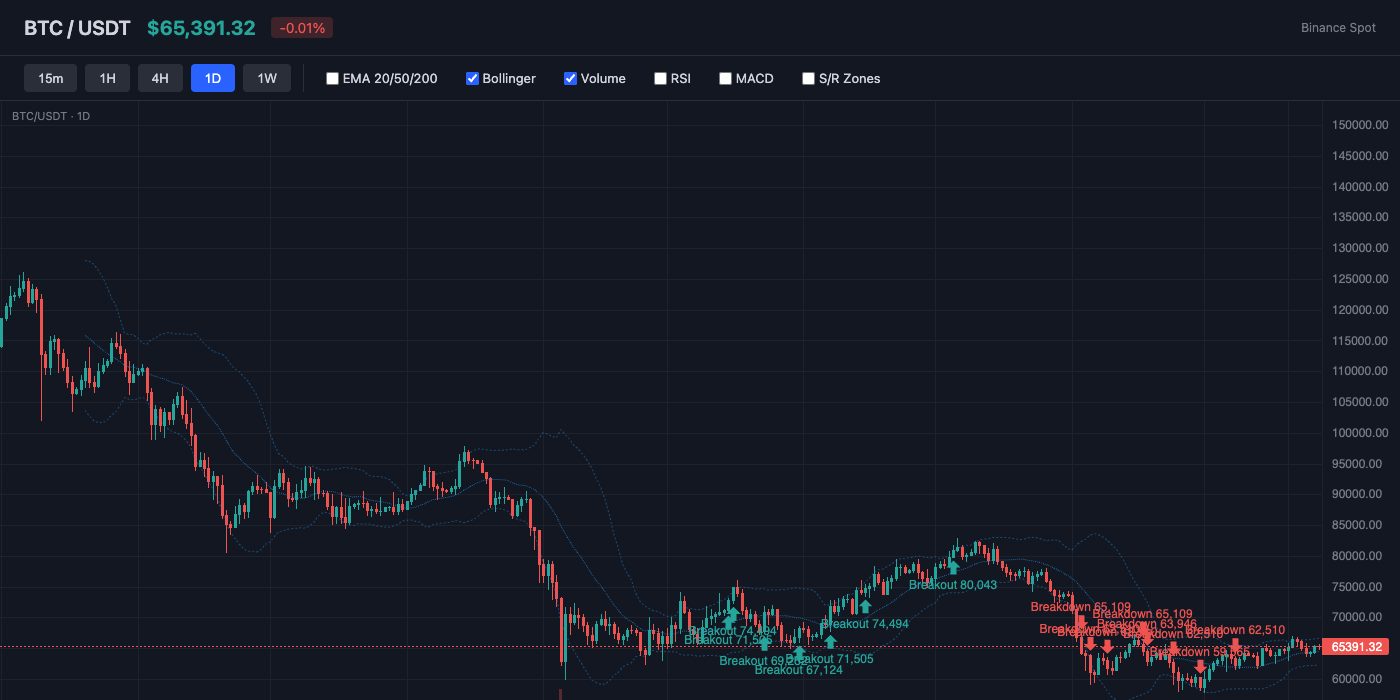Switch to the 1W timeframe

[x=267, y=78]
